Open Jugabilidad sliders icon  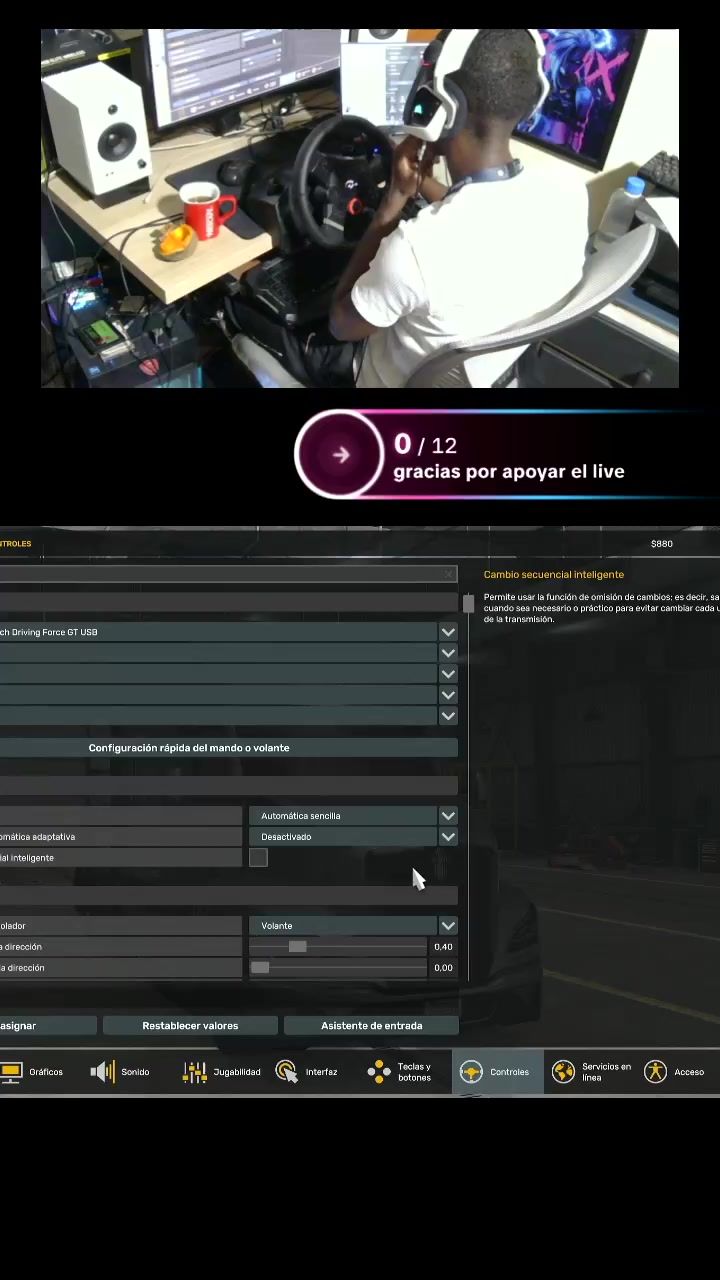pyautogui.click(x=195, y=1072)
